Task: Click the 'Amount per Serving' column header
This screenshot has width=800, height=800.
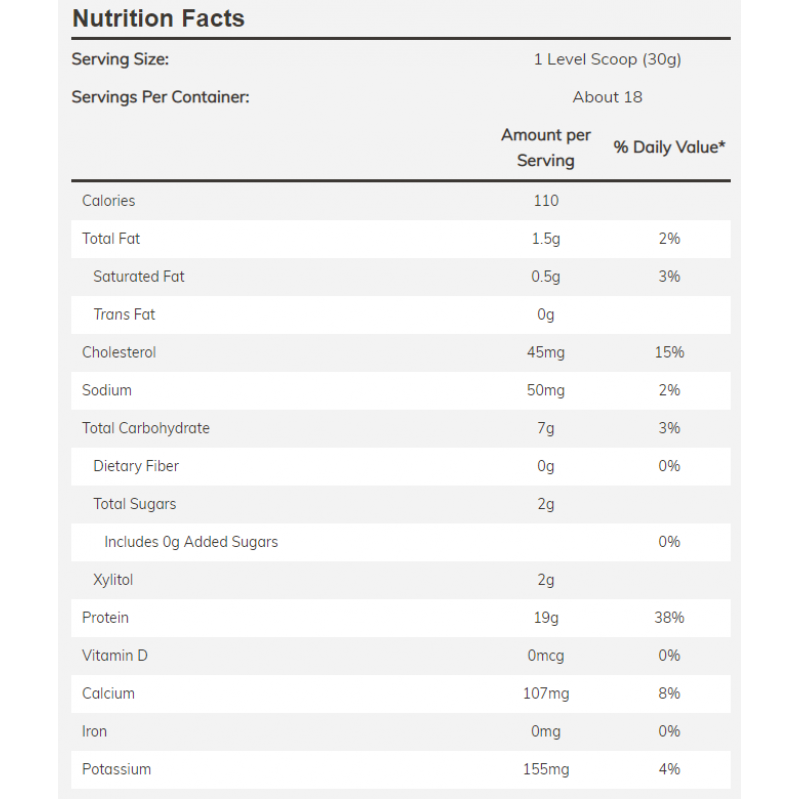Action: coord(546,148)
